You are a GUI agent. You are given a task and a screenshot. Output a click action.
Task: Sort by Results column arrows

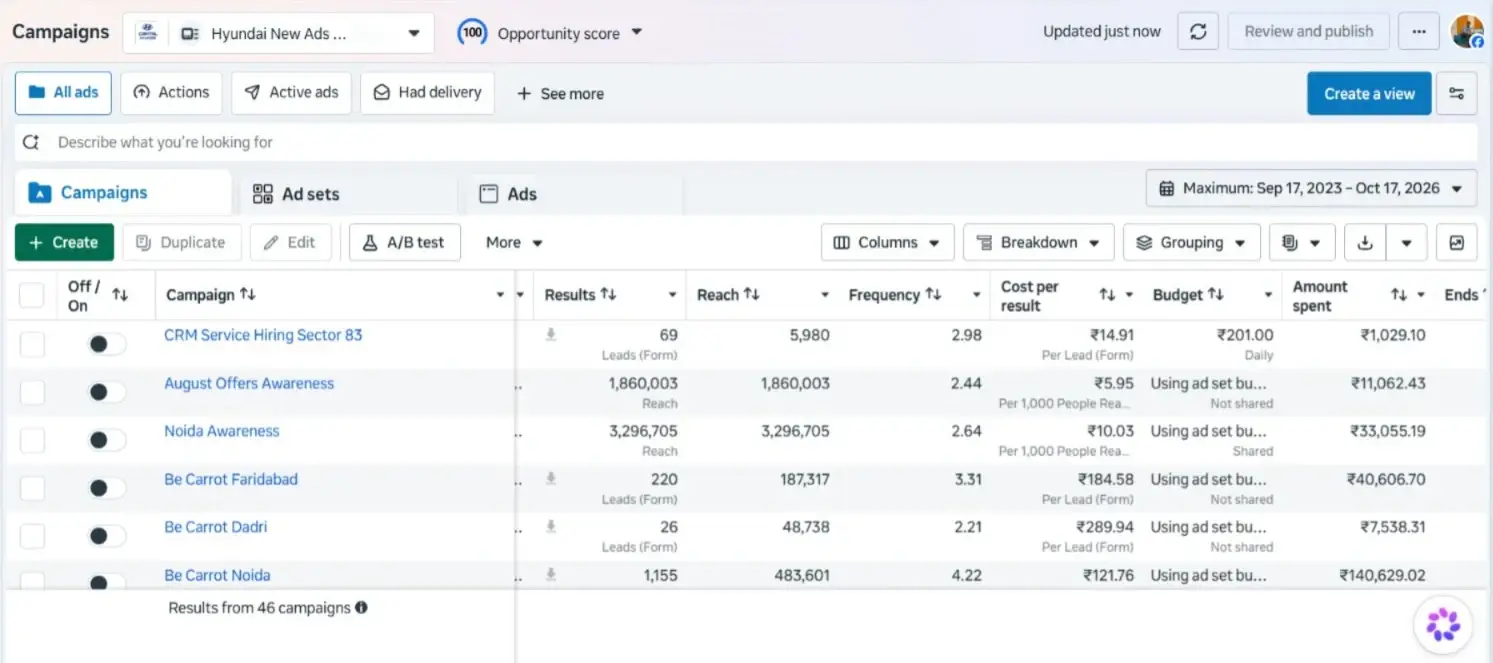tap(608, 295)
